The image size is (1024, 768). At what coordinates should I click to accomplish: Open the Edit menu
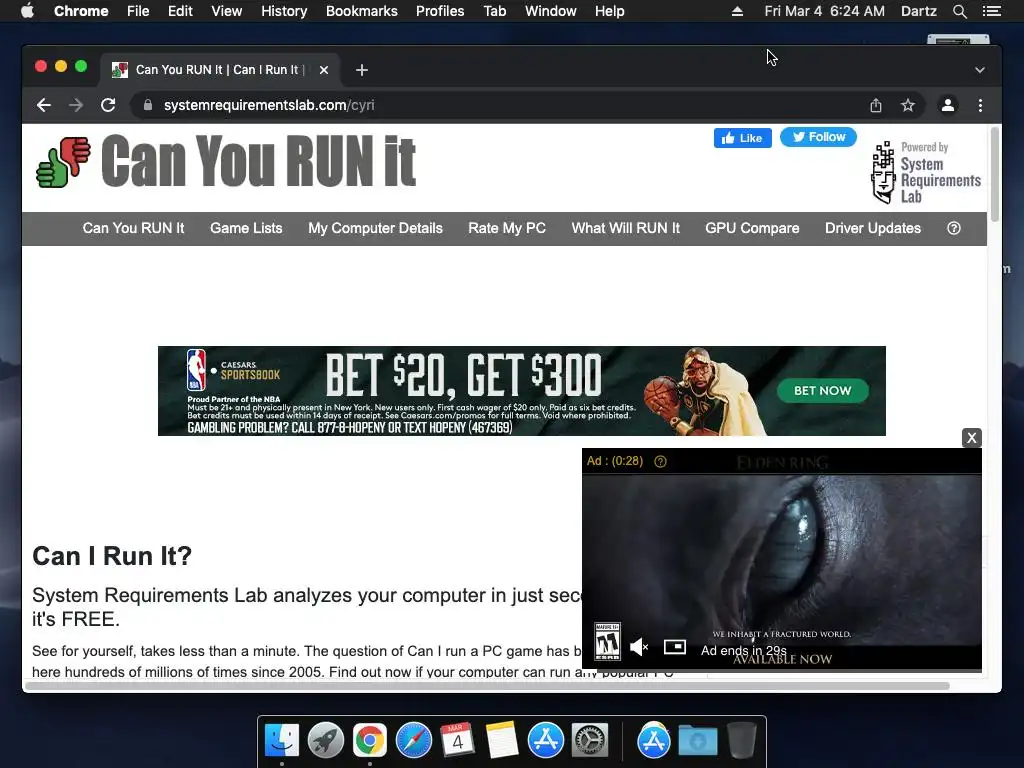pyautogui.click(x=180, y=11)
